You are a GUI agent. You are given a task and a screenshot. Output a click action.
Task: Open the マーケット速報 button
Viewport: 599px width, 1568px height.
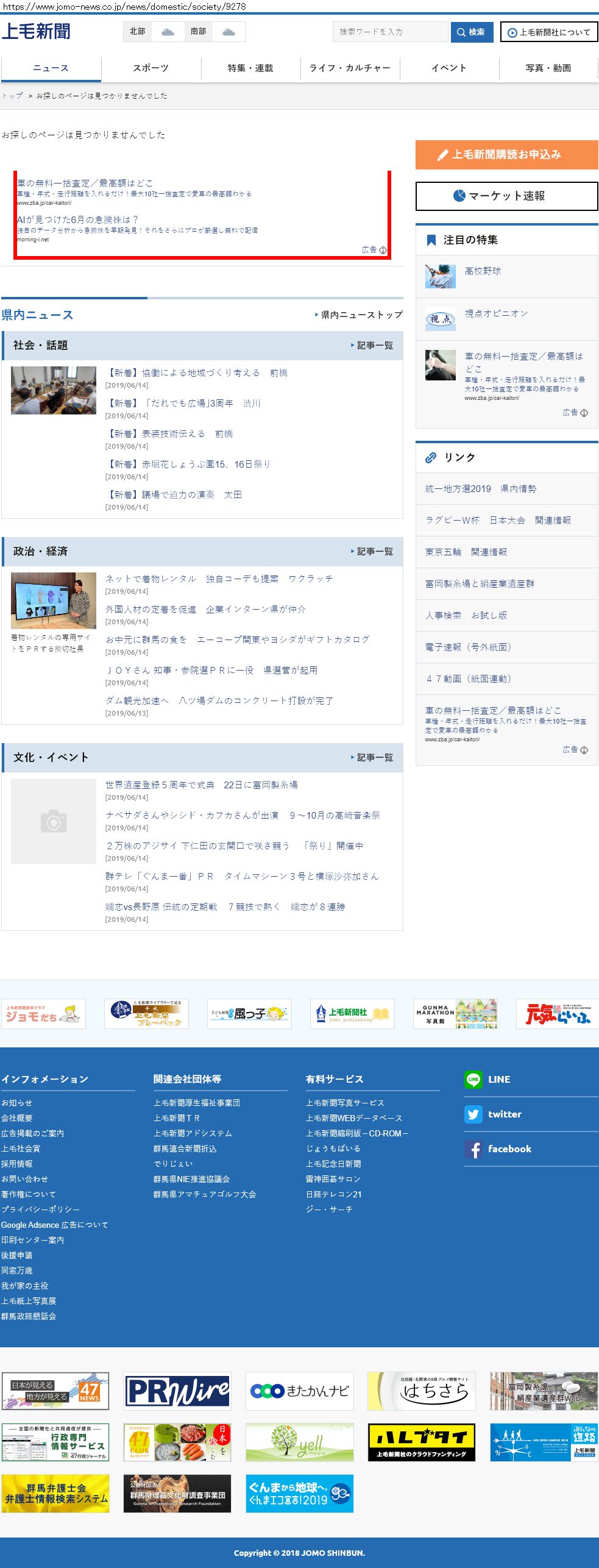[x=506, y=196]
